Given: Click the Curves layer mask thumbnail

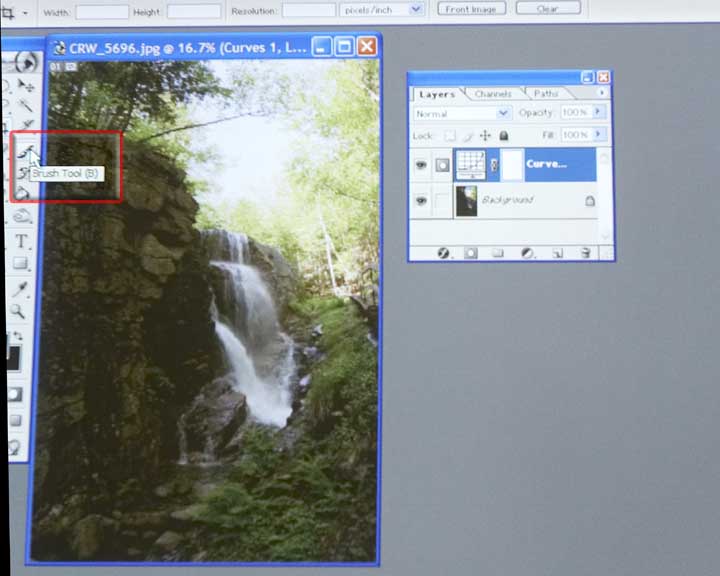Looking at the screenshot, I should tap(512, 164).
